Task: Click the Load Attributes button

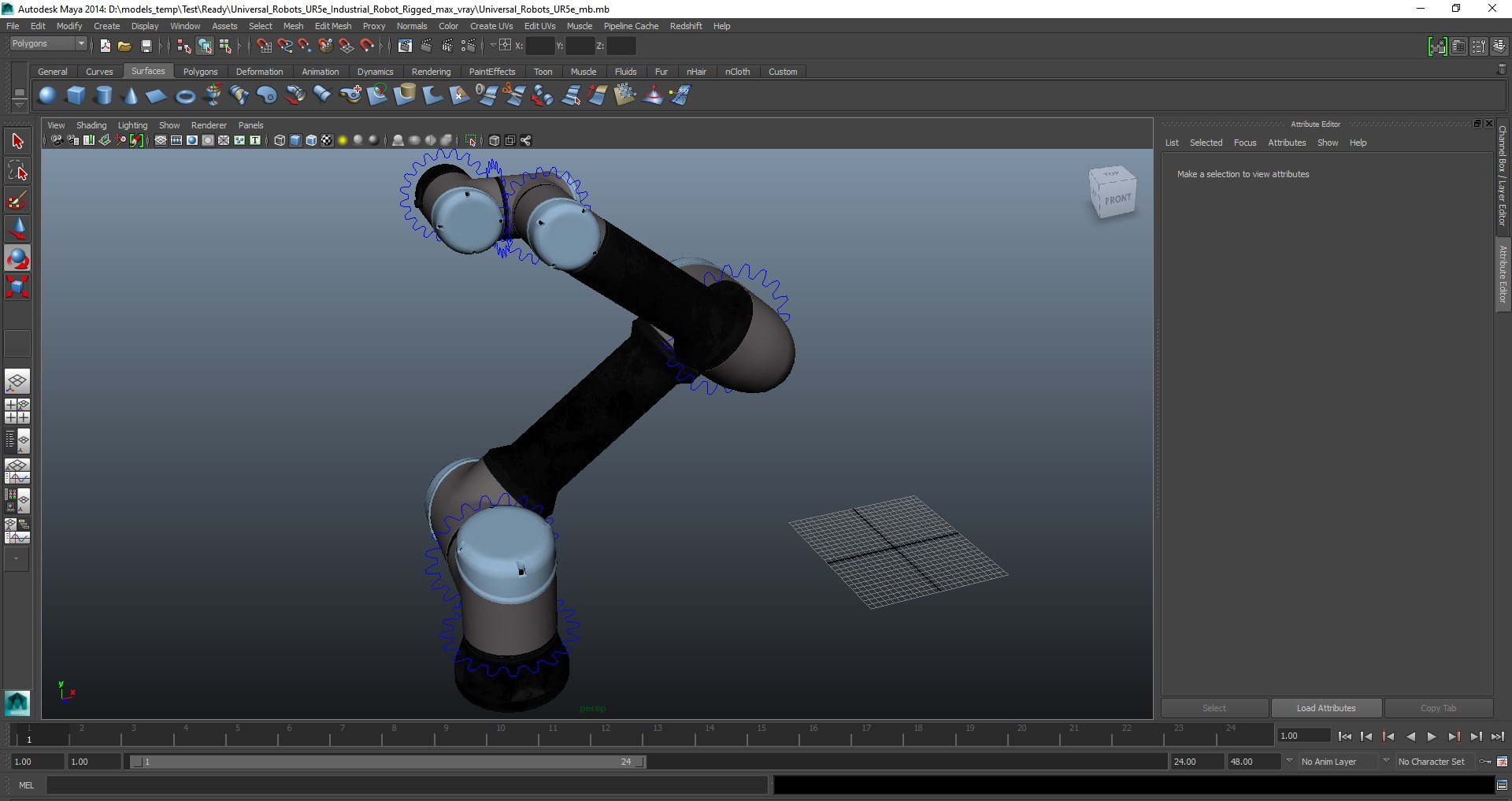Action: point(1326,708)
